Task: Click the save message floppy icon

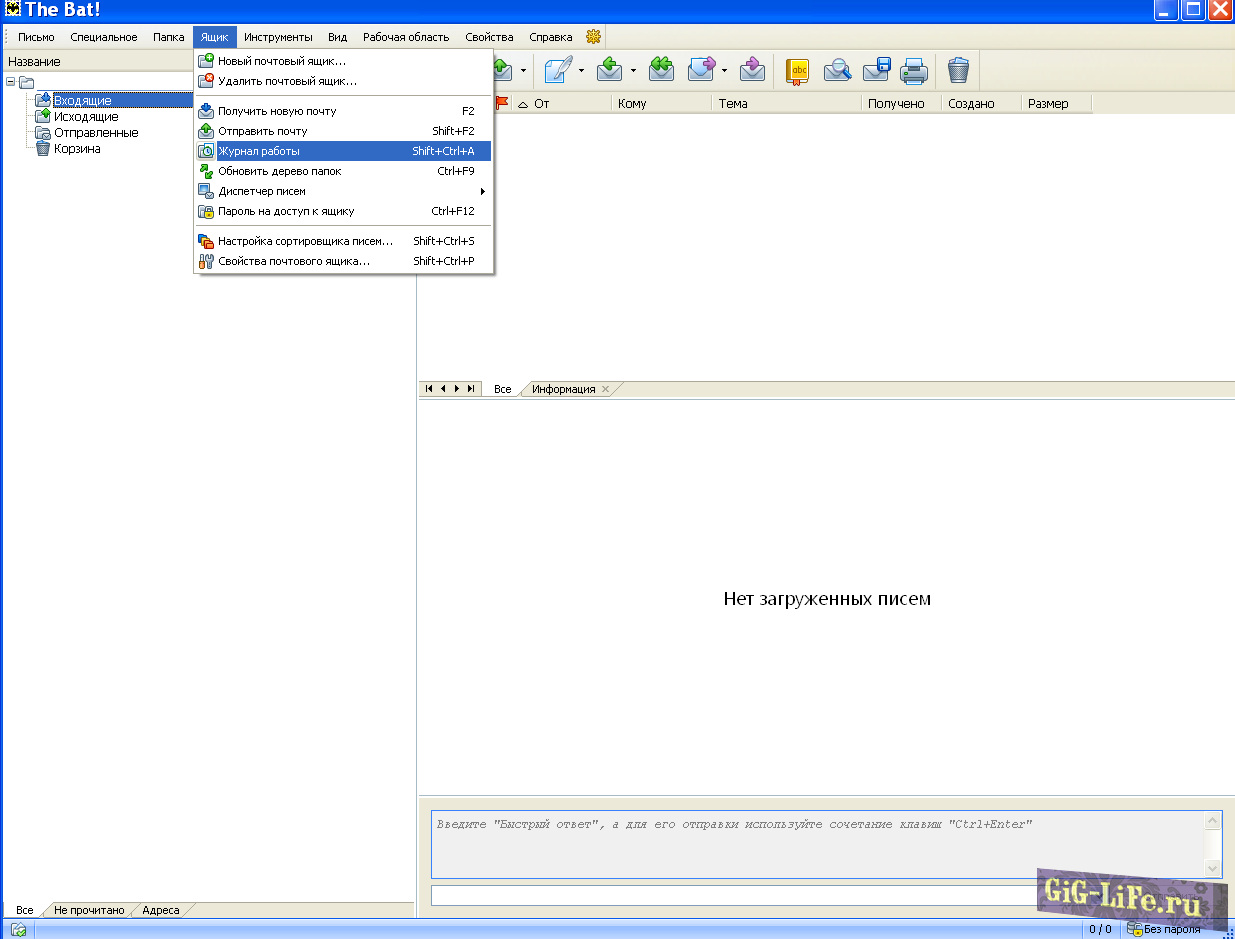Action: coord(876,70)
